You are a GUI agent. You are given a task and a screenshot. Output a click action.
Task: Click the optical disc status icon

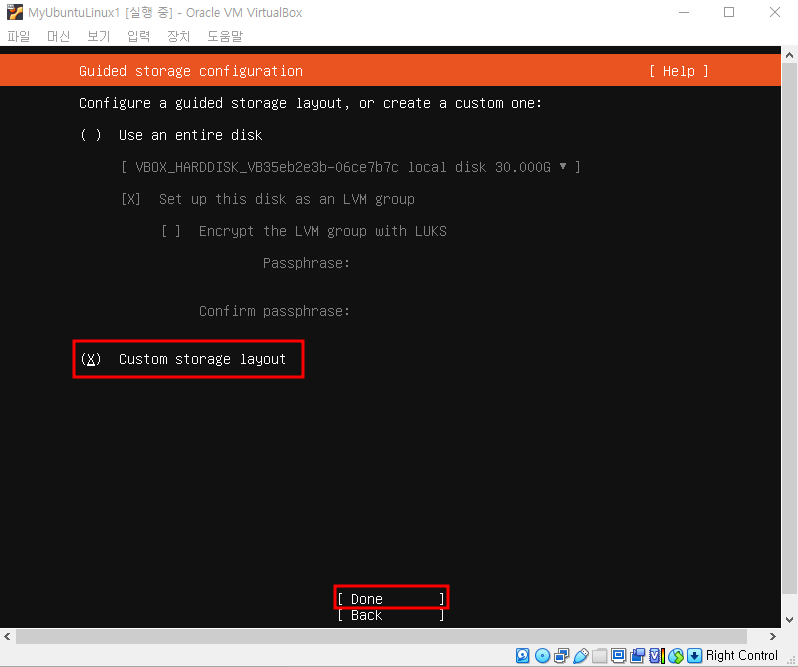point(543,655)
